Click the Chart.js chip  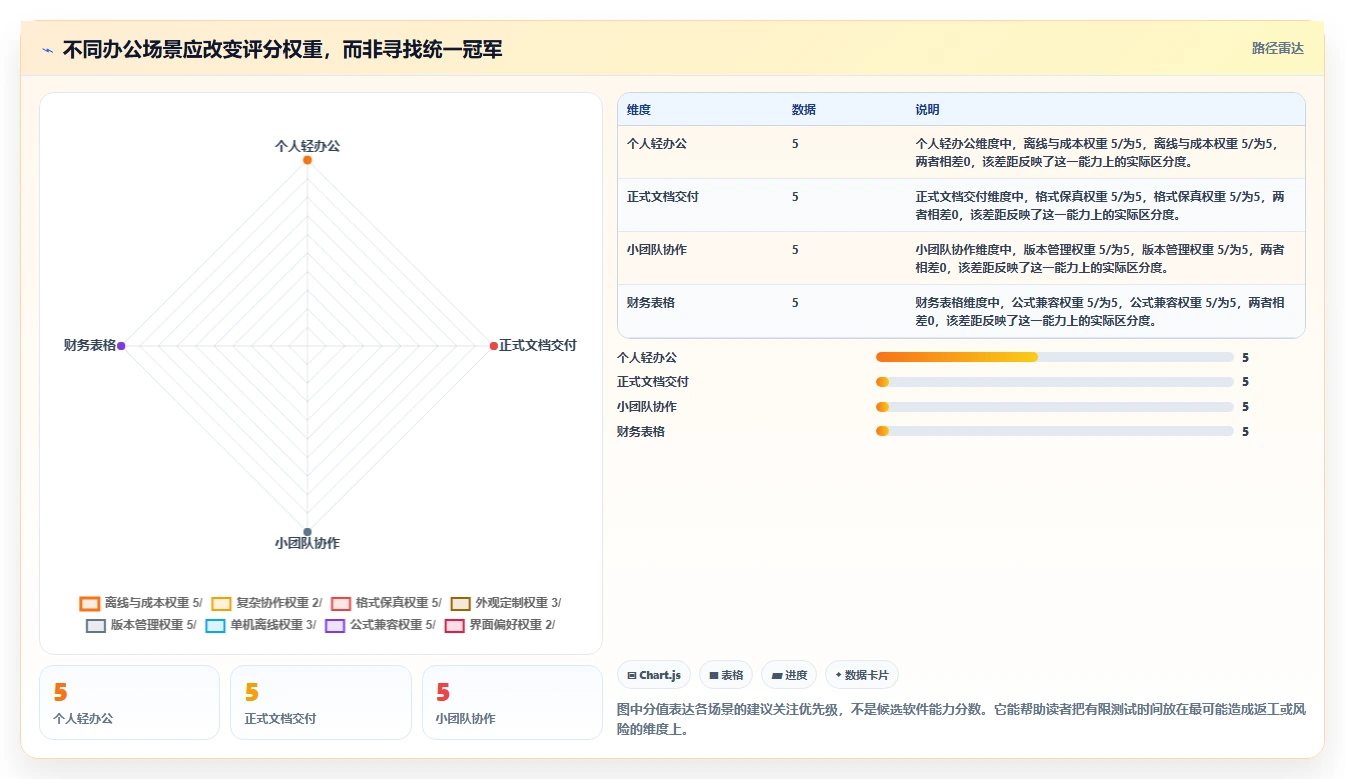654,675
